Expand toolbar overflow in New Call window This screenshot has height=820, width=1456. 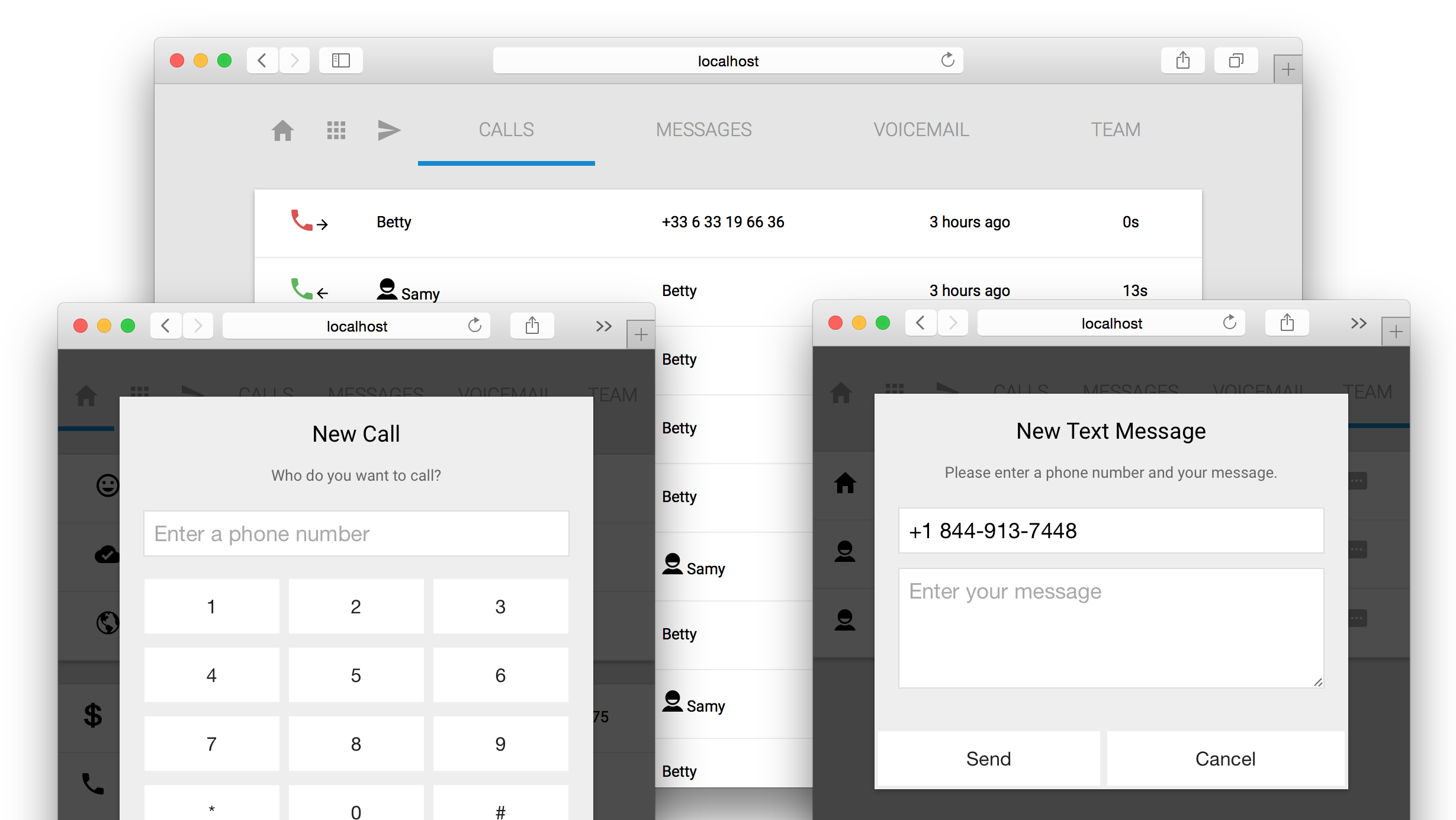coord(603,326)
